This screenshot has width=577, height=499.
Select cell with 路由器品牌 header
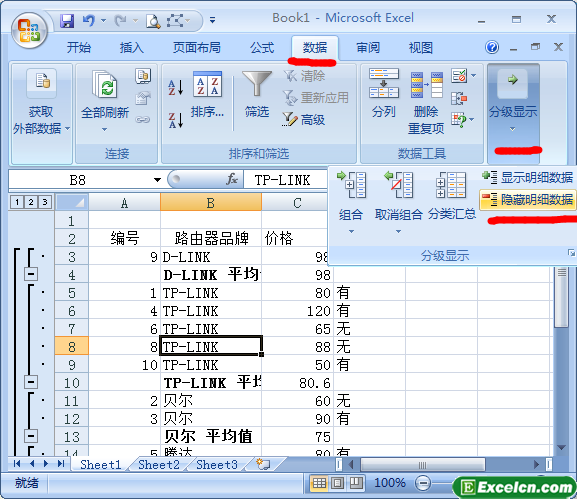(x=211, y=238)
